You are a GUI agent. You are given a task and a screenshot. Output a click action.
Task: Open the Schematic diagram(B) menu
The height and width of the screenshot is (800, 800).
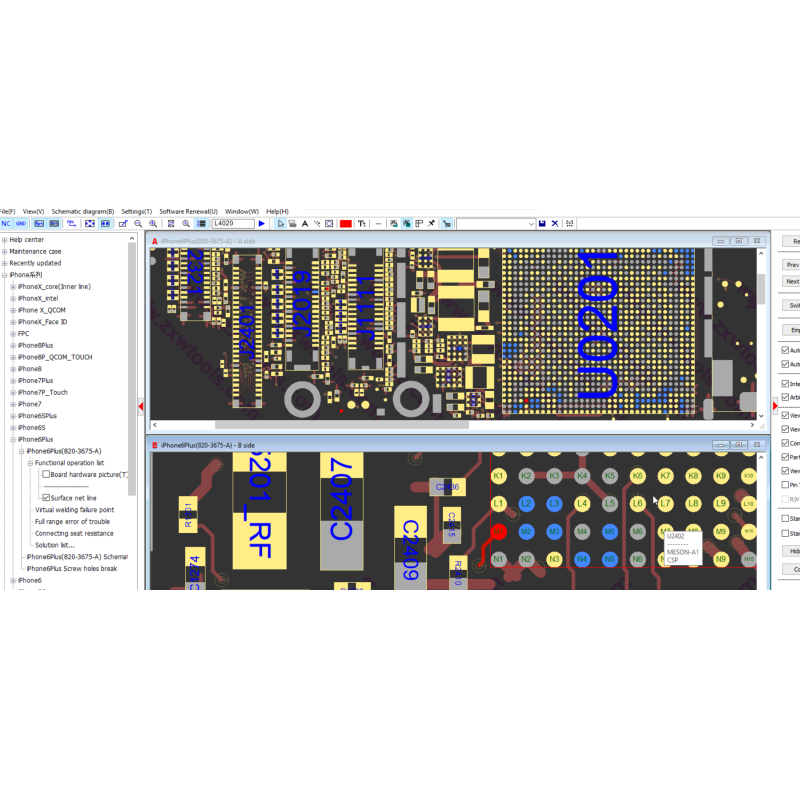coord(83,212)
